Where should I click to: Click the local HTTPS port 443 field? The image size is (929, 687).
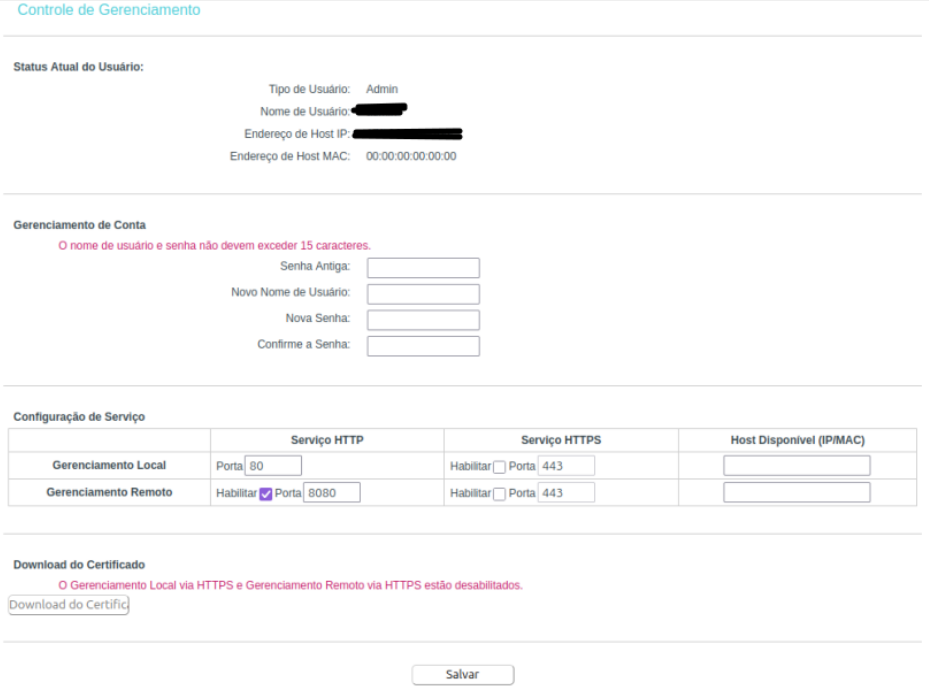(x=566, y=466)
